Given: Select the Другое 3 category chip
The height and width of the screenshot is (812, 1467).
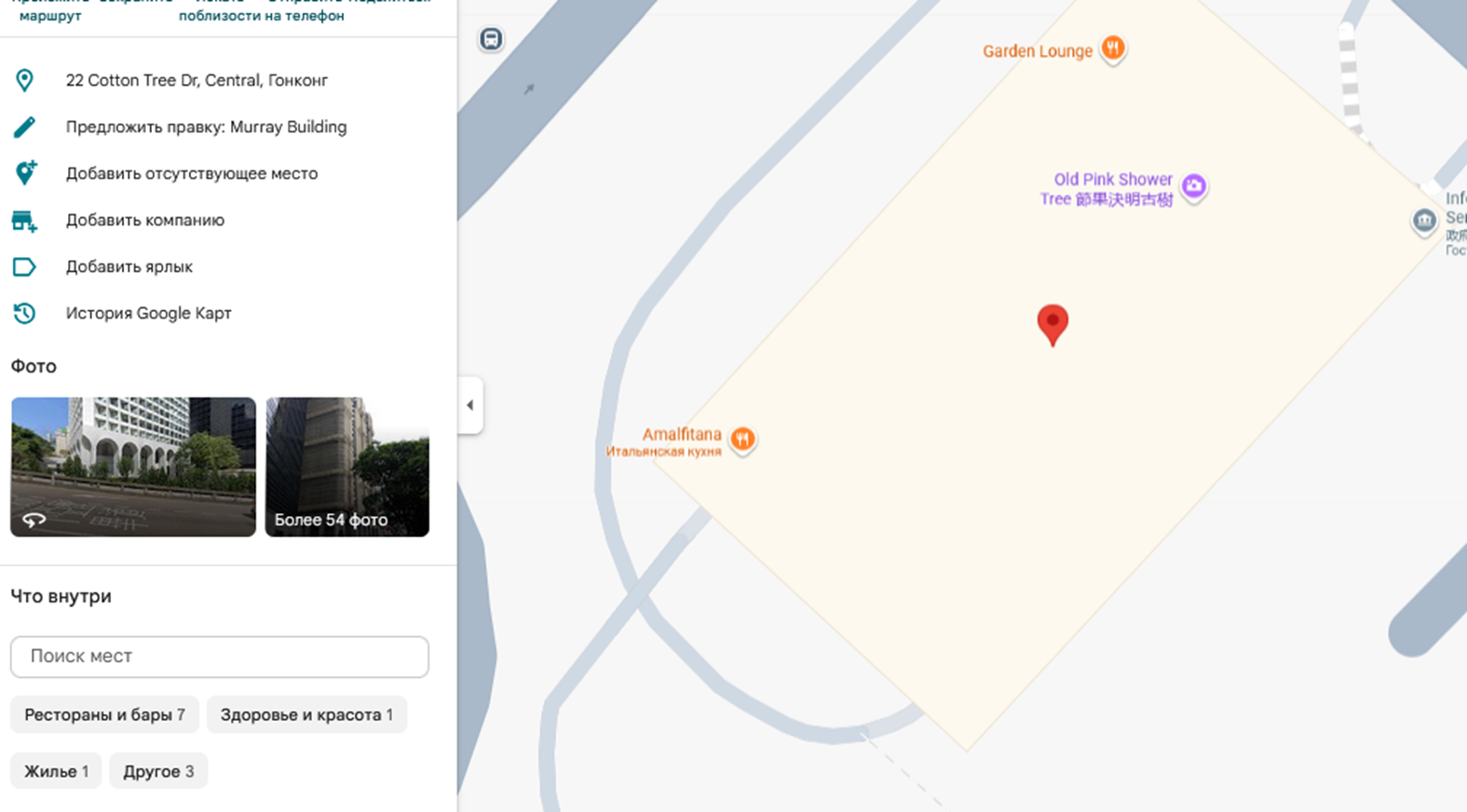Looking at the screenshot, I should (x=158, y=771).
